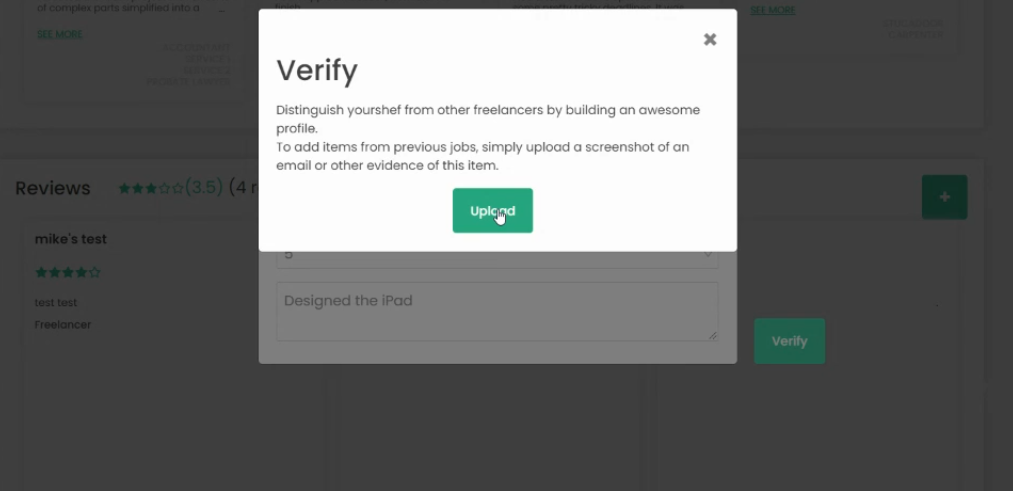
Task: Click the Verify dialog heading
Action: pyautogui.click(x=317, y=70)
